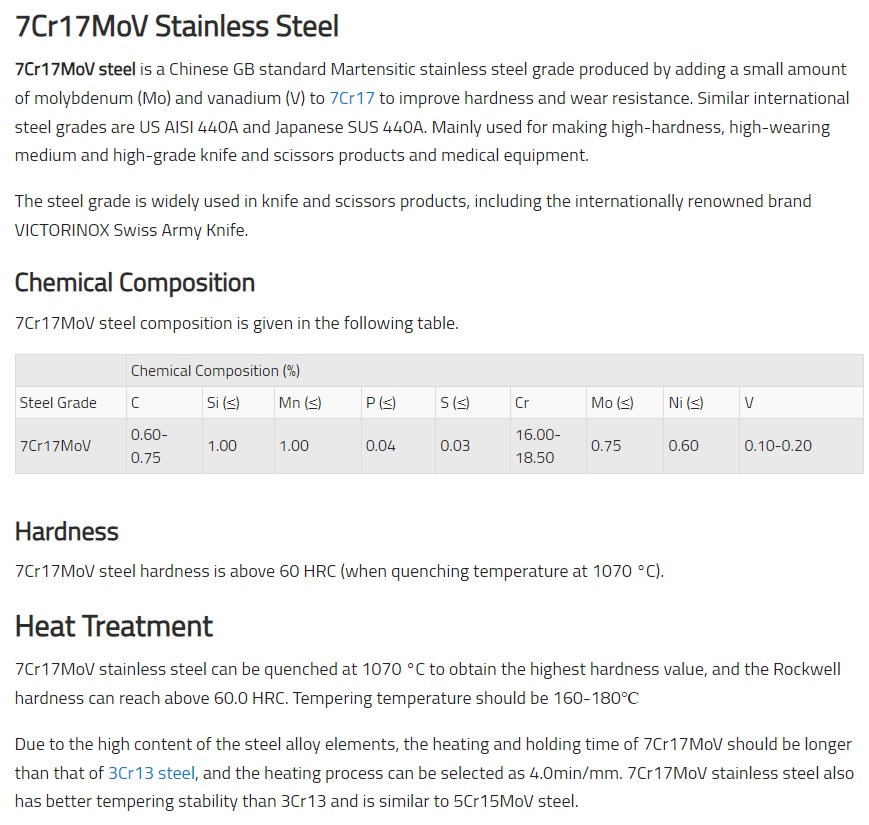Click the bold 7Cr17MoV steel intro text
This screenshot has width=869, height=825.
point(75,69)
